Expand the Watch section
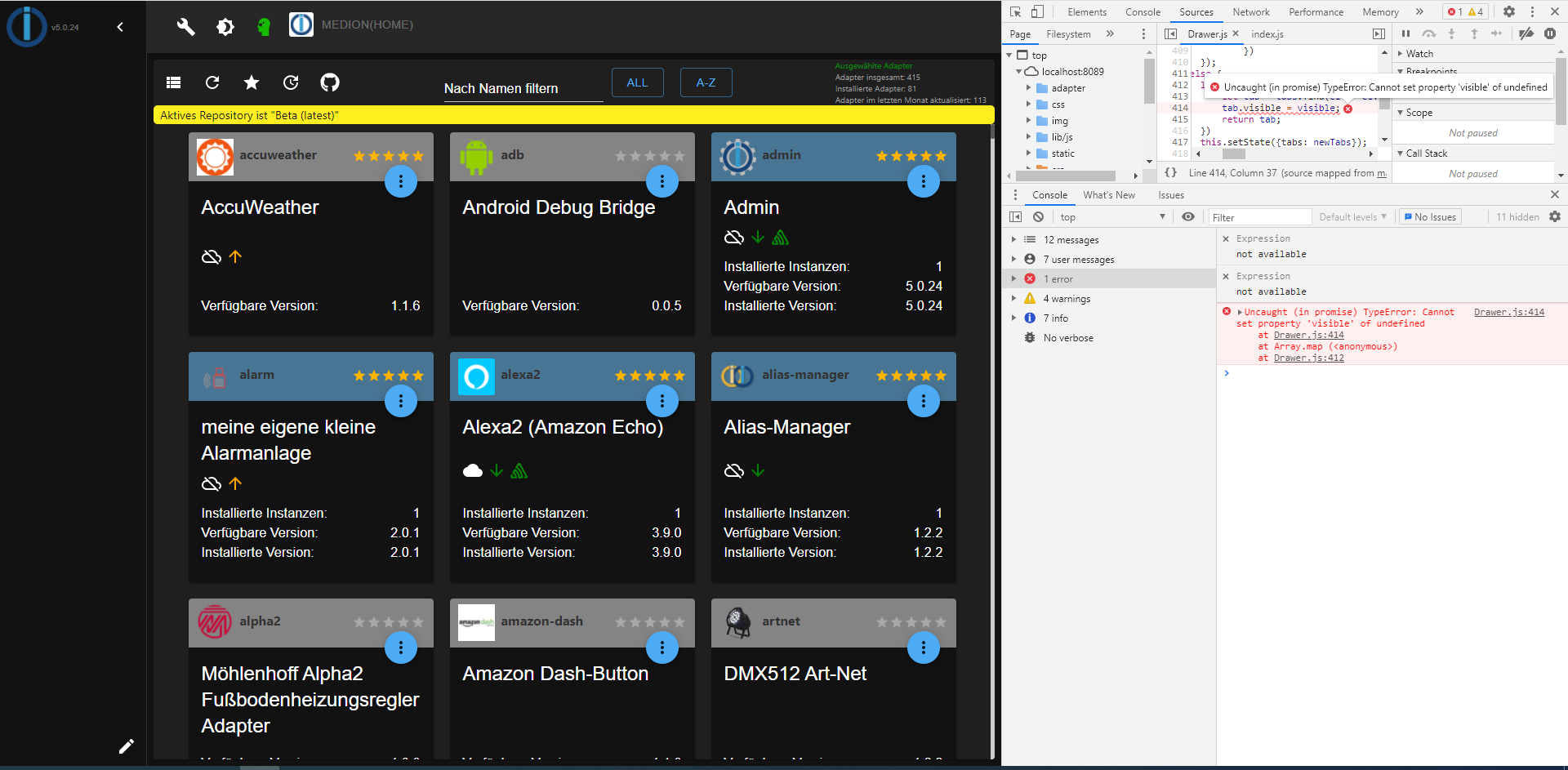This screenshot has width=1568, height=770. pyautogui.click(x=1401, y=54)
